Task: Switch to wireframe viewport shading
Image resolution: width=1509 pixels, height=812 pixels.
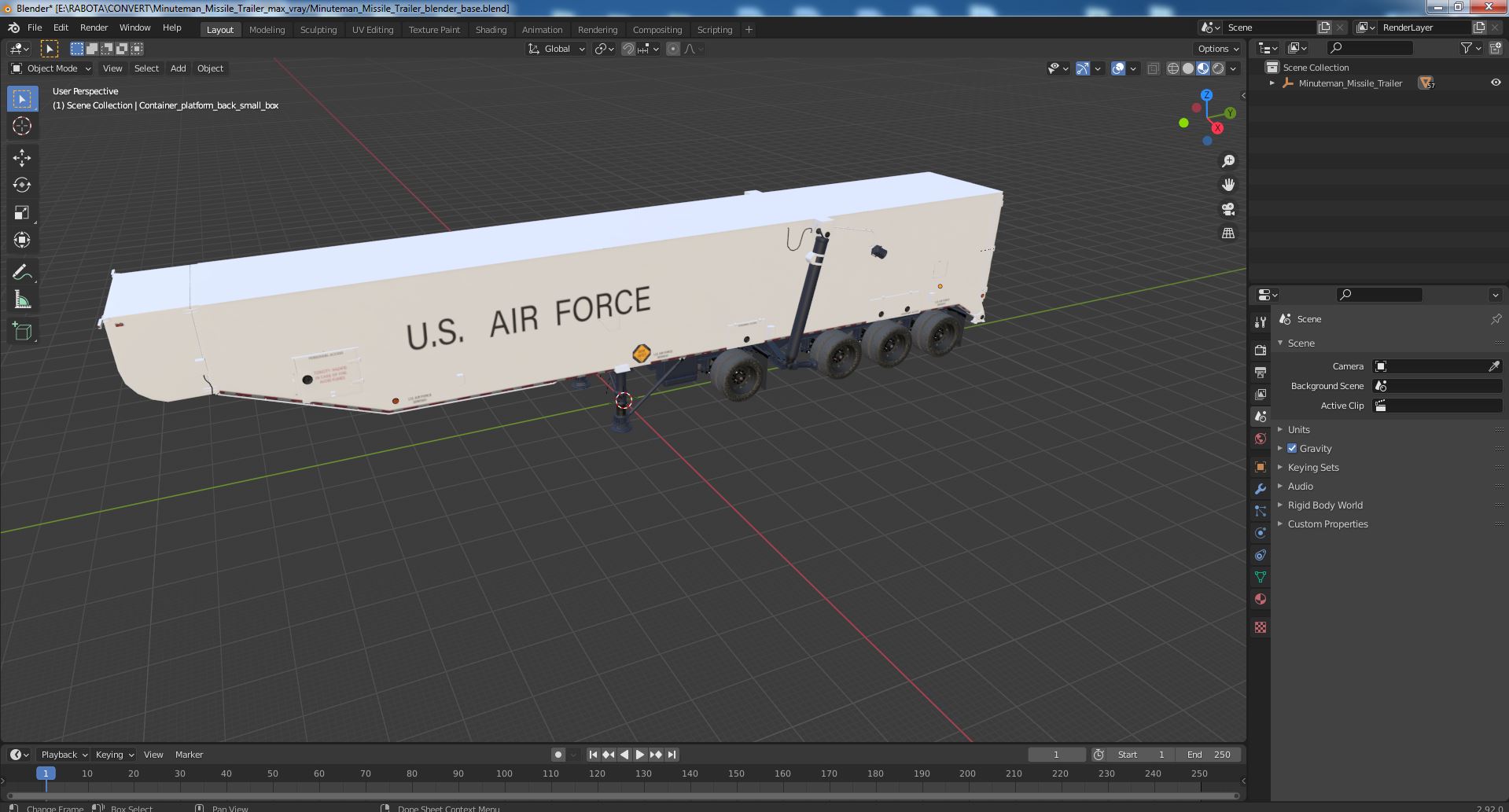Action: coord(1173,68)
